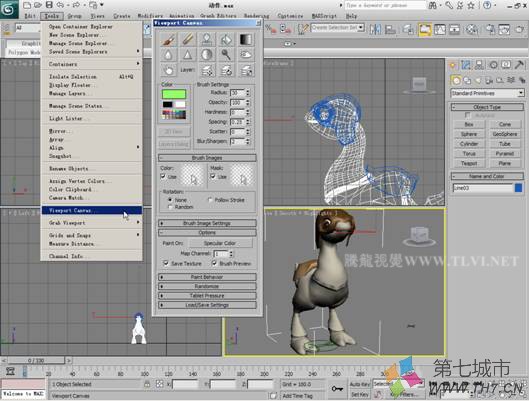Pick the green brush color swatch

coord(173,94)
